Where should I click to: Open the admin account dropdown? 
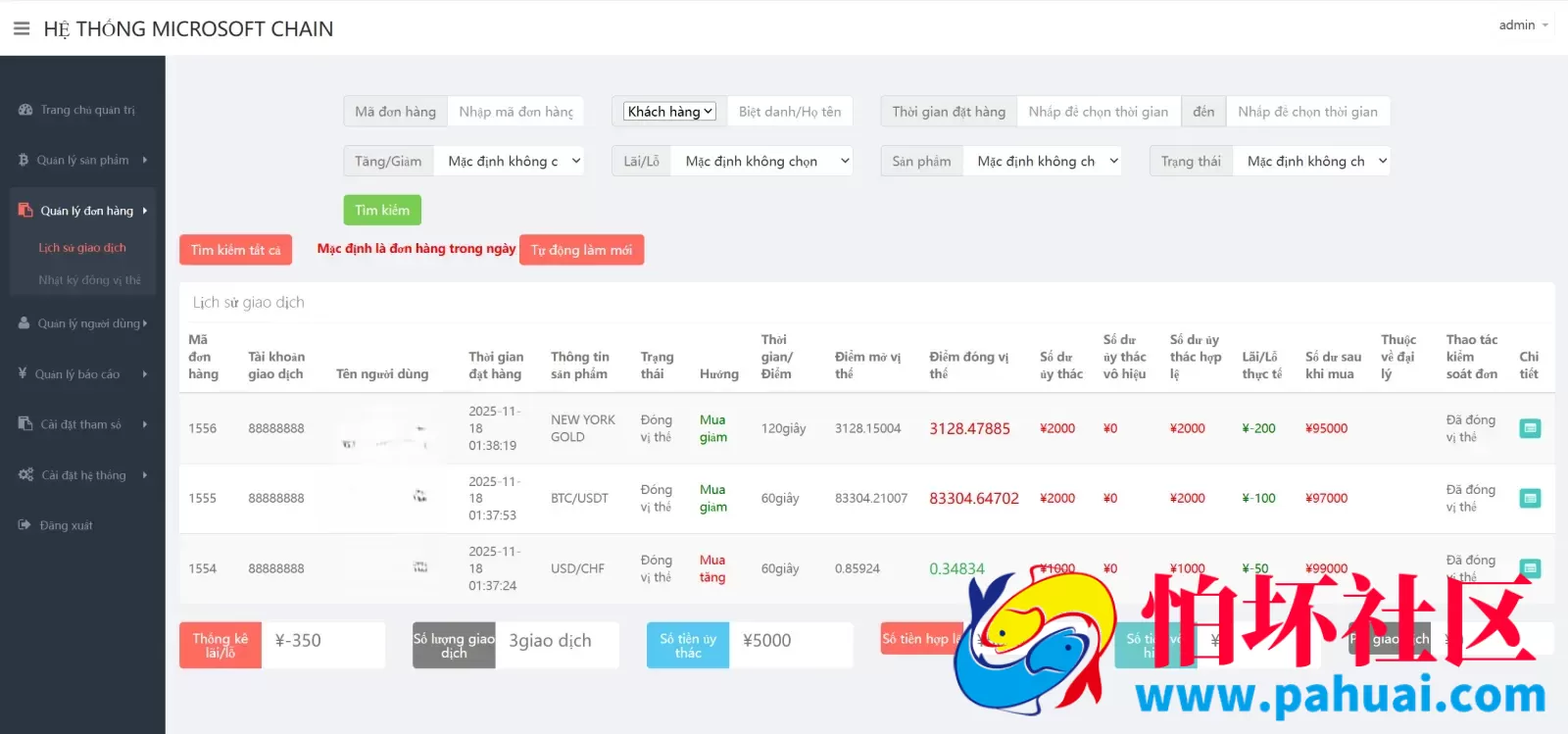[x=1523, y=25]
